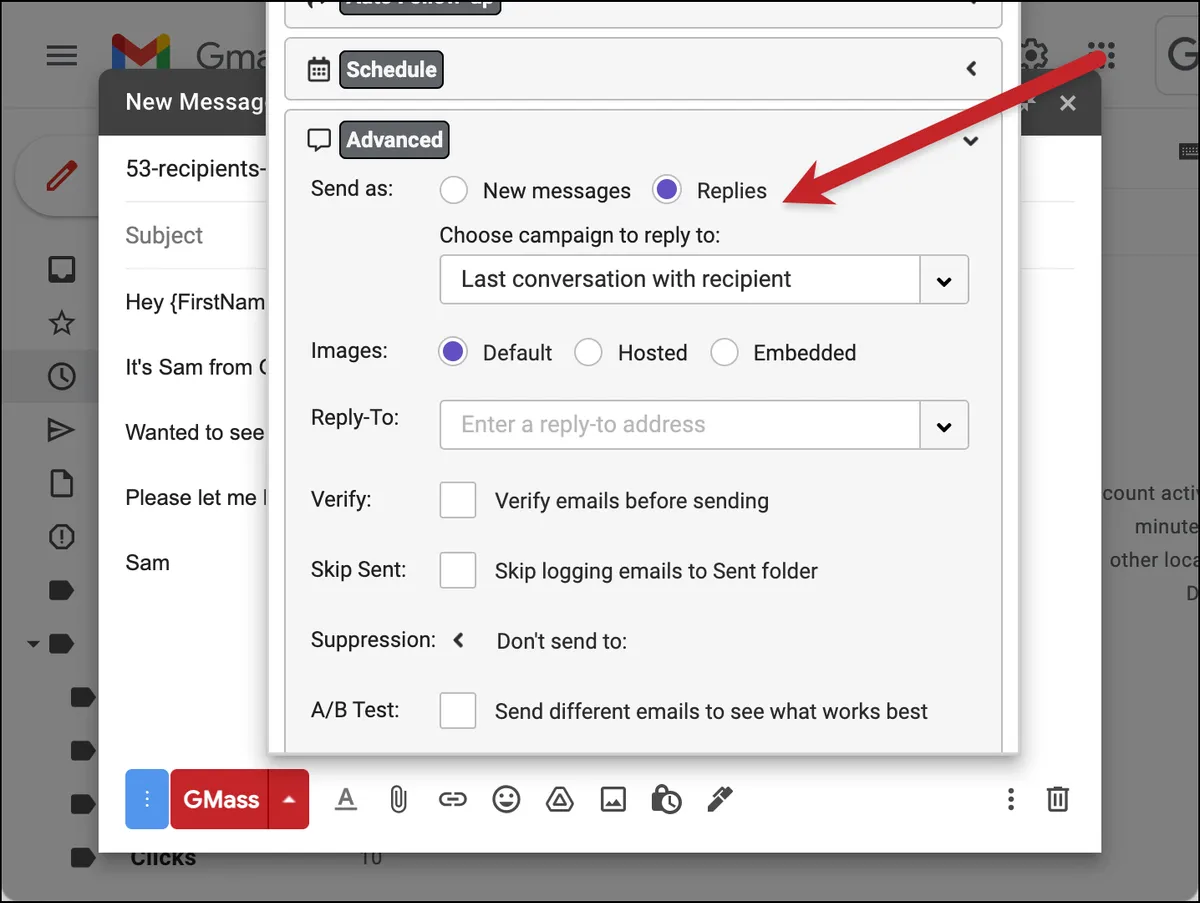Click the attach files paperclip icon
The image size is (1200, 903).
[x=398, y=799]
